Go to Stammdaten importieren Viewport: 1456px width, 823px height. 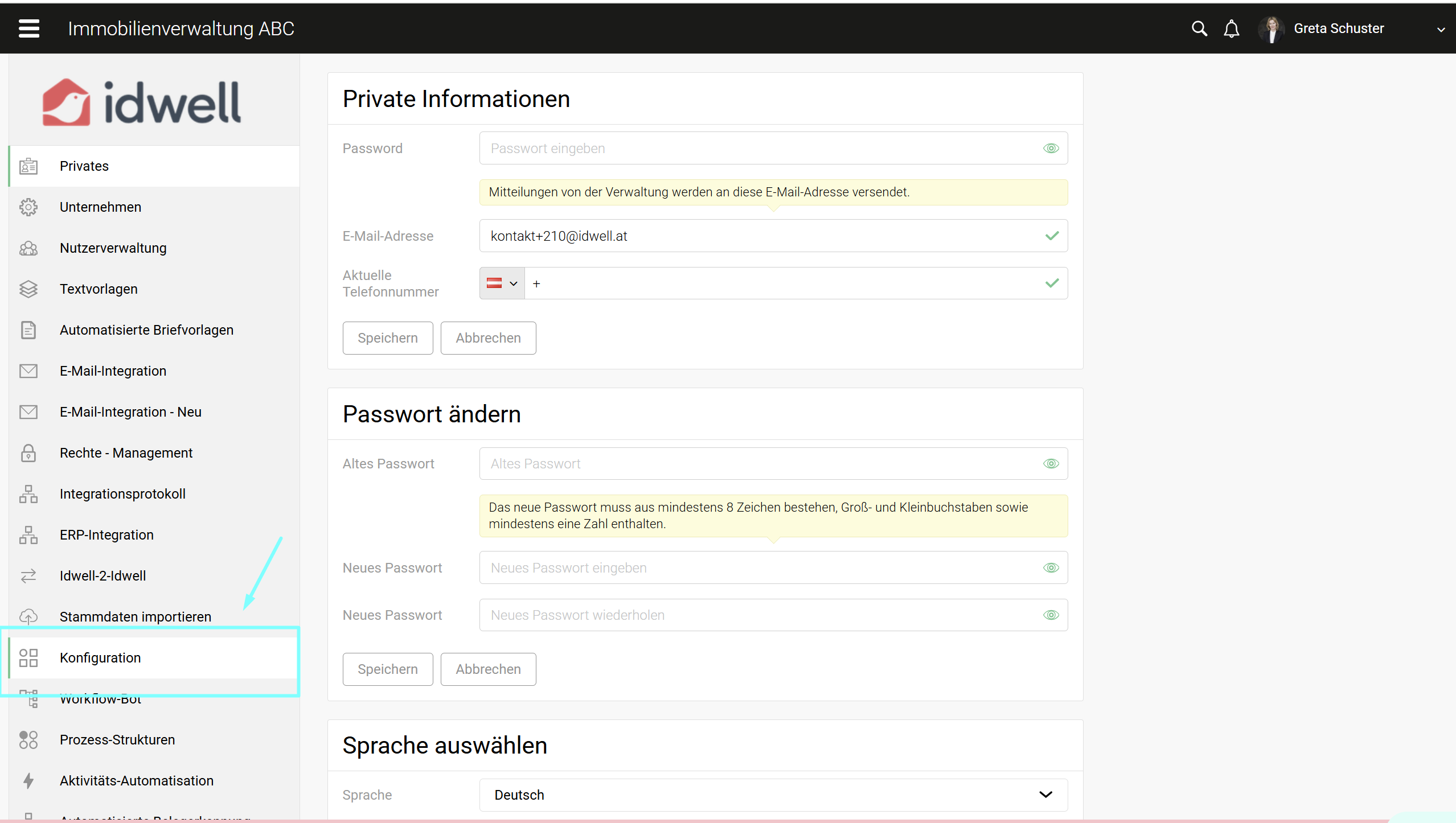(x=135, y=617)
